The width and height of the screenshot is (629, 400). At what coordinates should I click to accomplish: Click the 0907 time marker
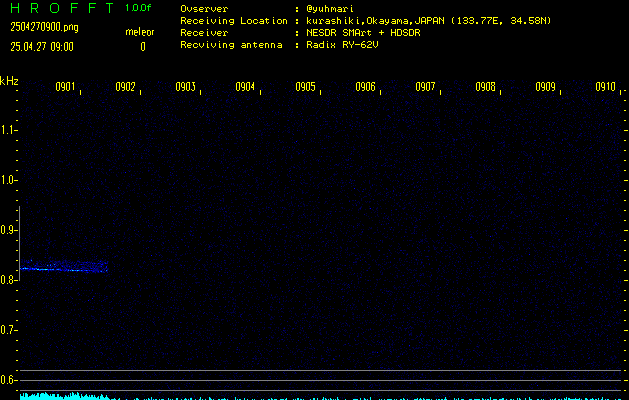(425, 87)
